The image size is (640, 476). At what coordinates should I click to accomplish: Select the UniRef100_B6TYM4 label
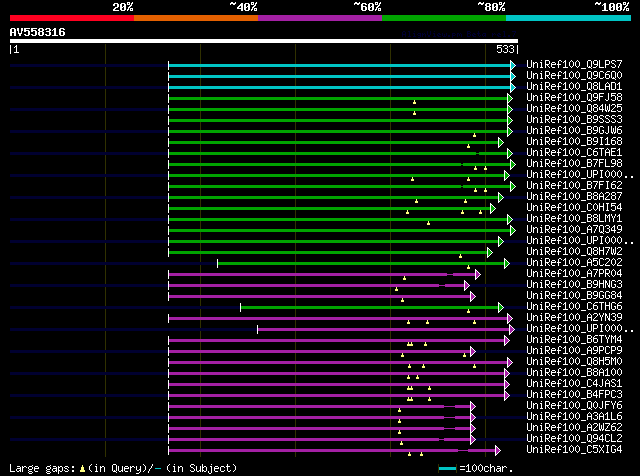point(574,340)
